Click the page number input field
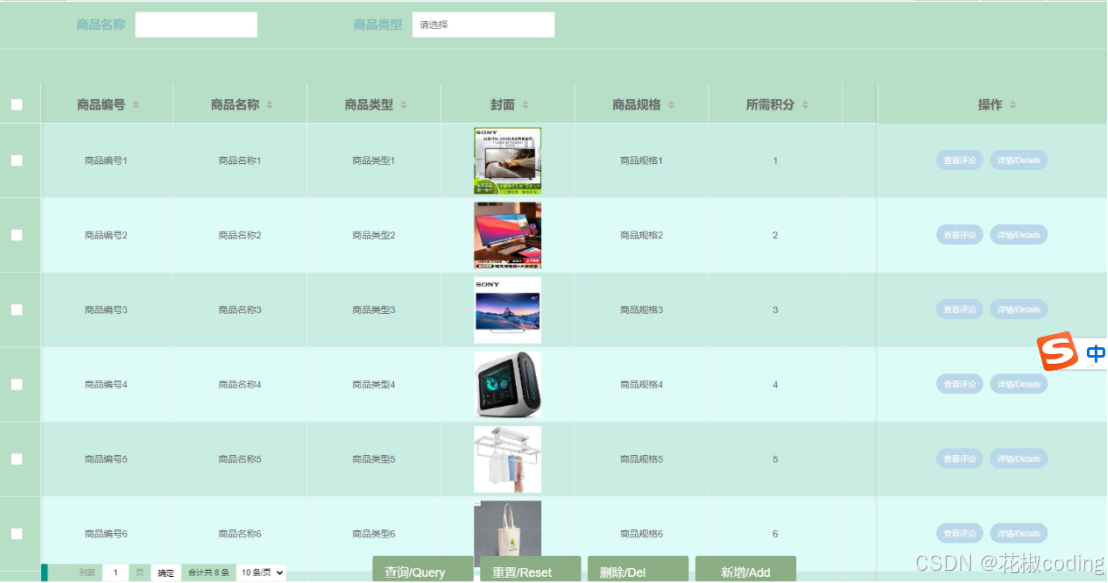Viewport: 1108px width, 583px height. [x=113, y=571]
